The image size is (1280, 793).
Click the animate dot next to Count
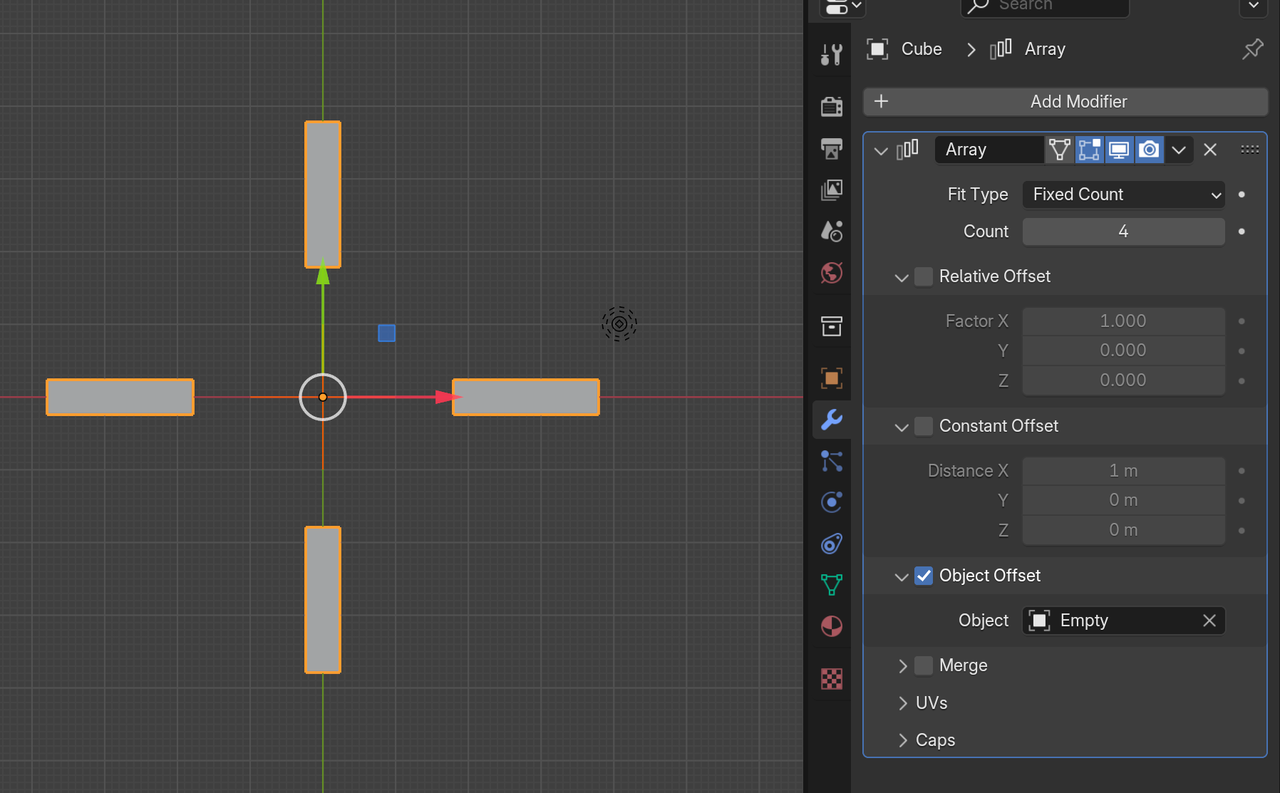(1241, 231)
